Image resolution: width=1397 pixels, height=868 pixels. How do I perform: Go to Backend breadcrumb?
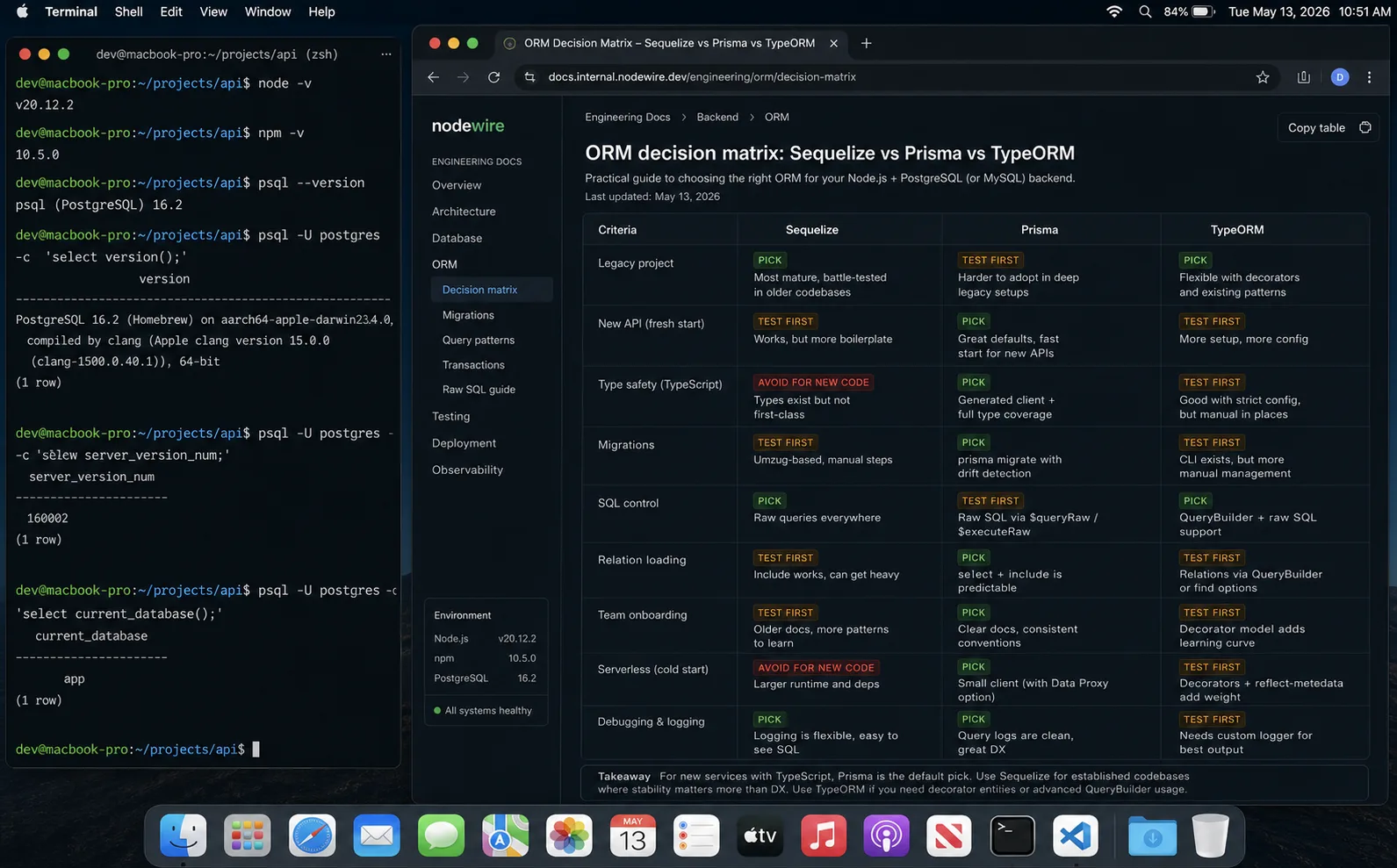tap(717, 117)
